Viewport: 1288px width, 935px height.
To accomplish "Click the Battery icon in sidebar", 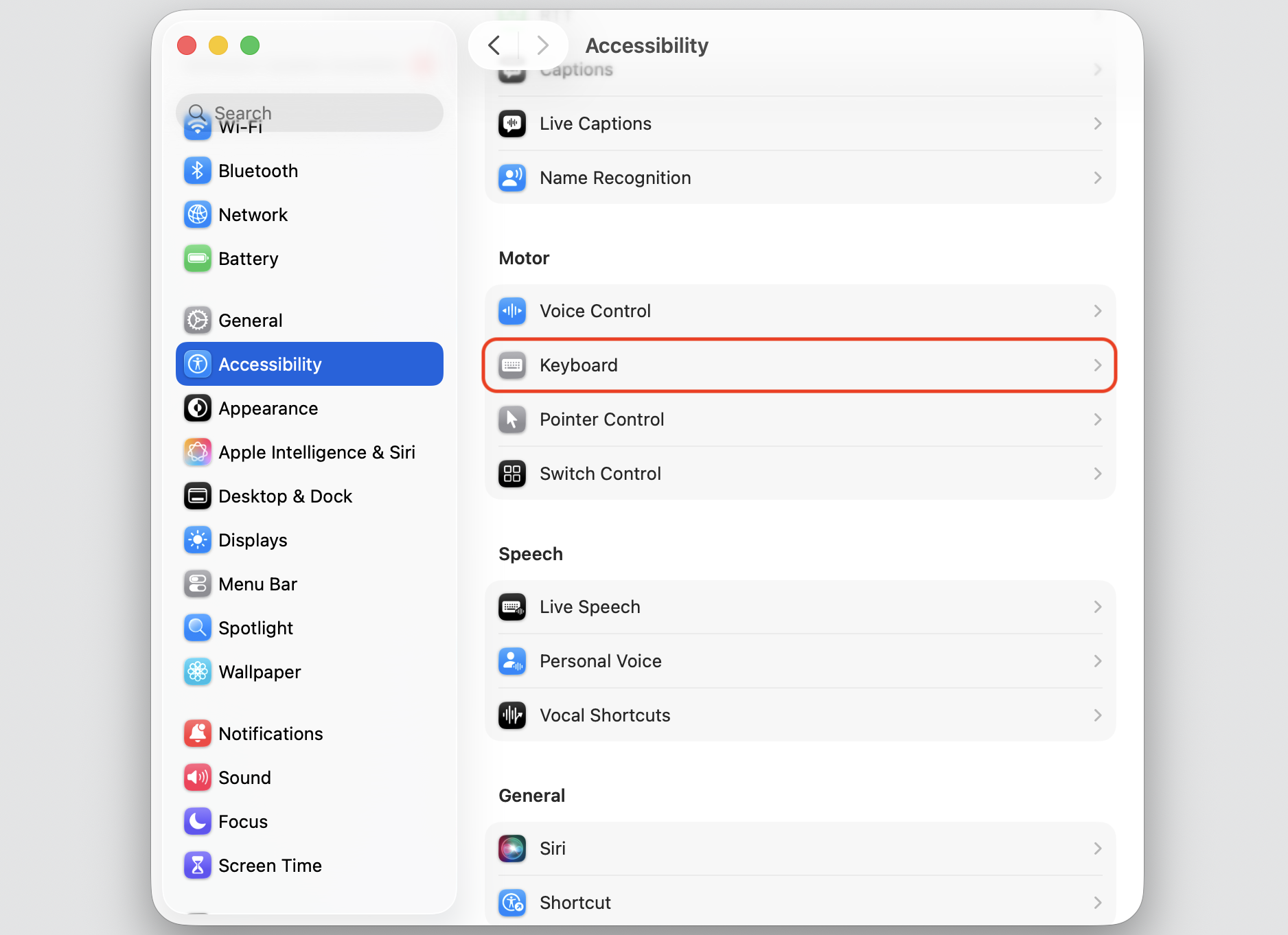I will 198,259.
